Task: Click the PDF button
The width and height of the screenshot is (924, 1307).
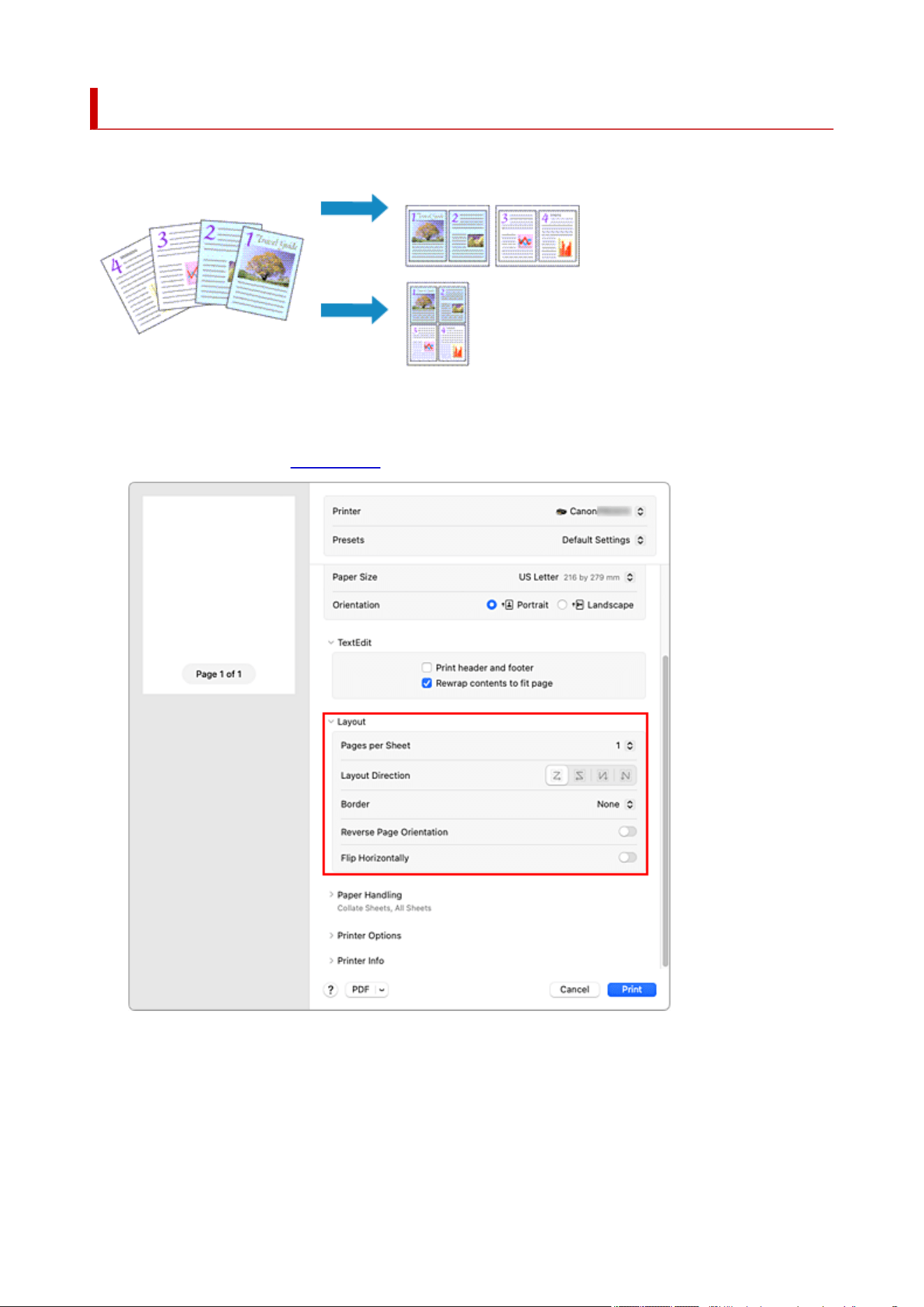Action: (360, 989)
